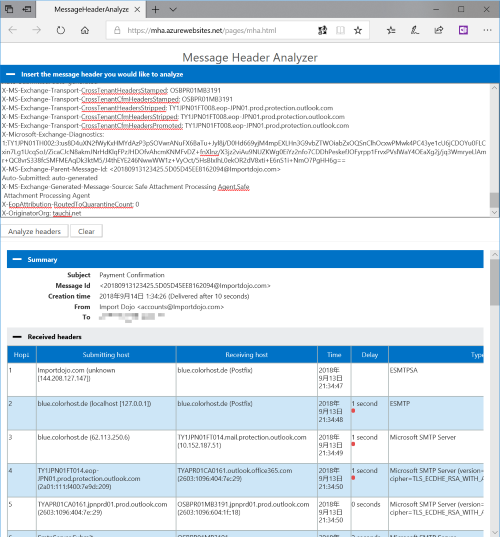Open the OneNote extension icon

point(463,30)
